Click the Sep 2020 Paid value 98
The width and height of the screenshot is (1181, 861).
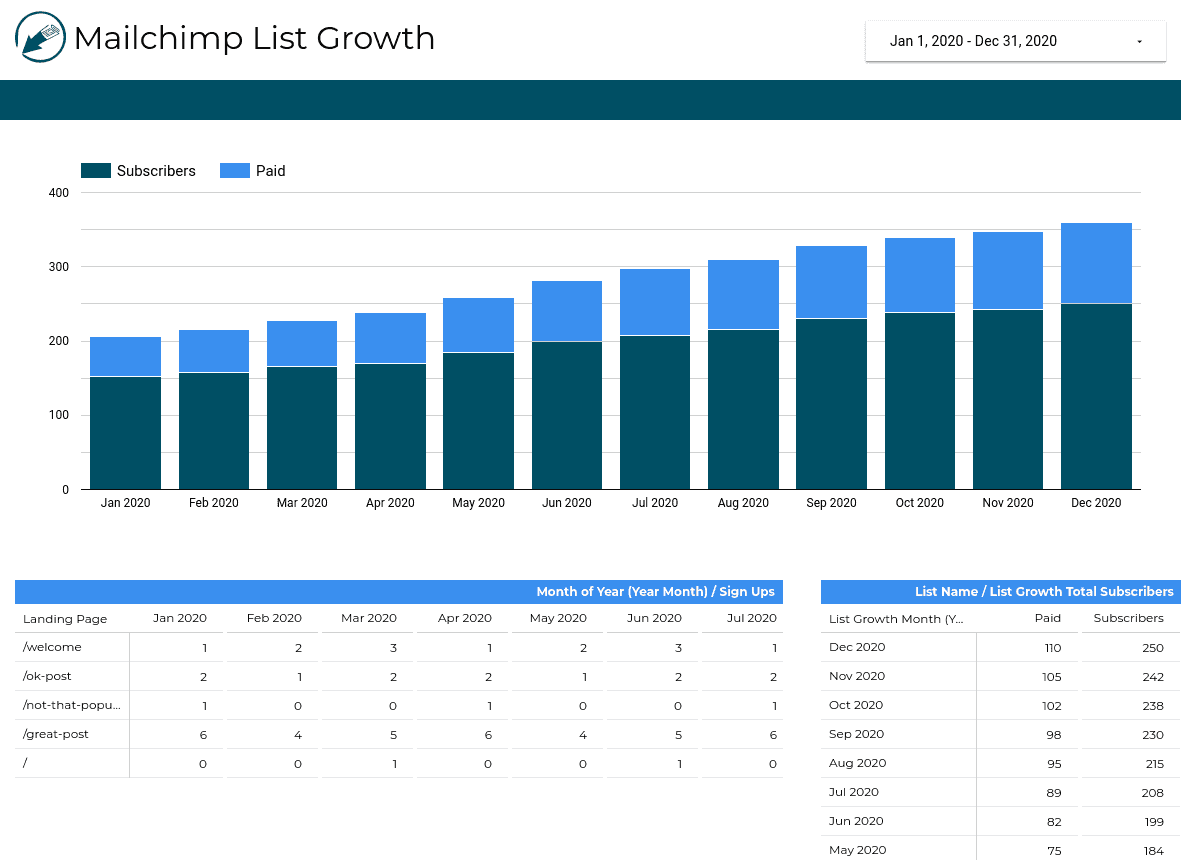(1054, 735)
